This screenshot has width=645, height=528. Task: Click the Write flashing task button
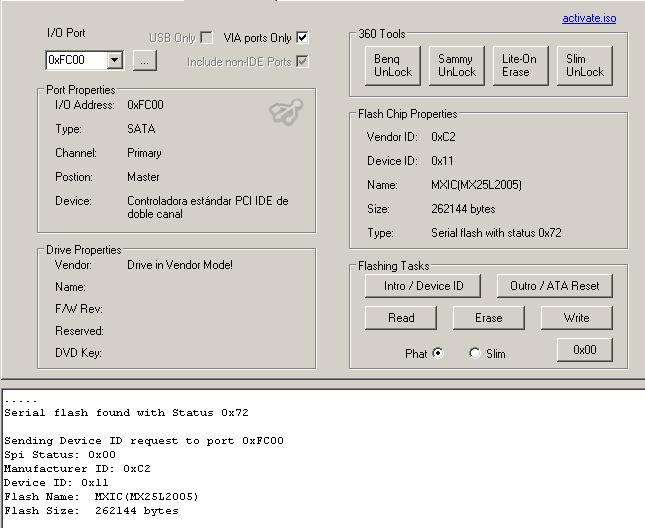[577, 318]
